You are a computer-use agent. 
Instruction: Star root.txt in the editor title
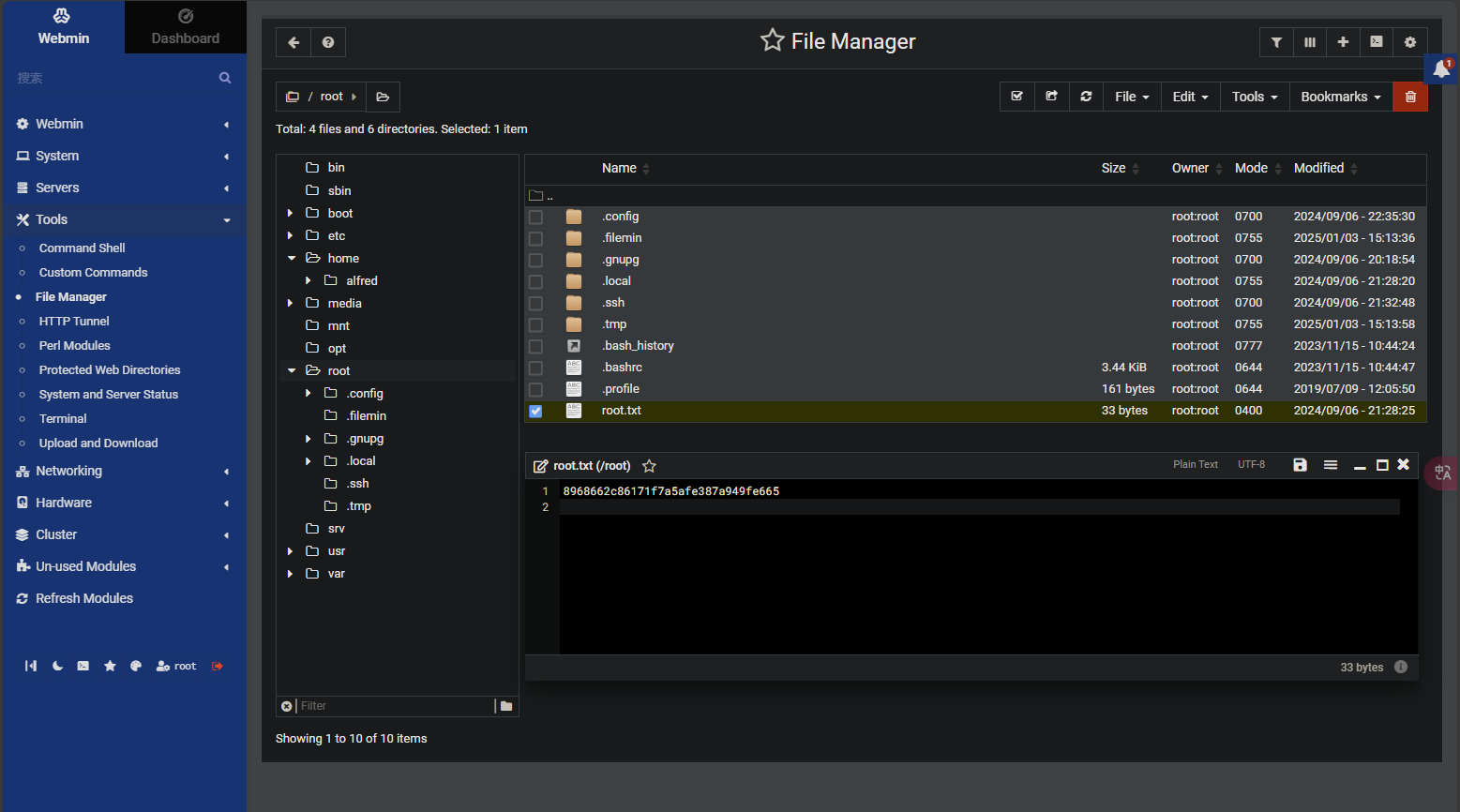pyautogui.click(x=649, y=466)
